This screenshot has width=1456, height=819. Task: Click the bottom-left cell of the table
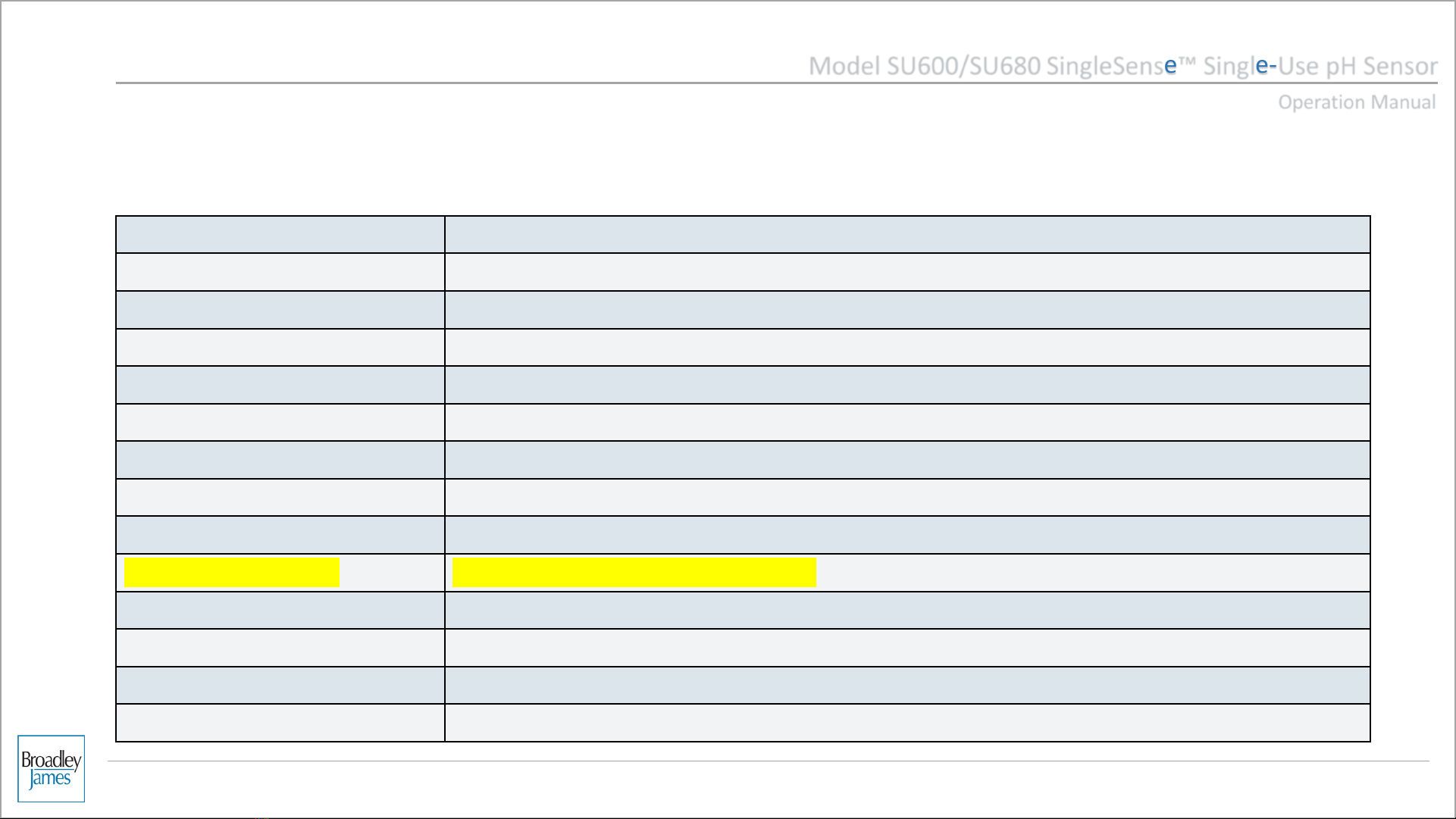[x=280, y=723]
